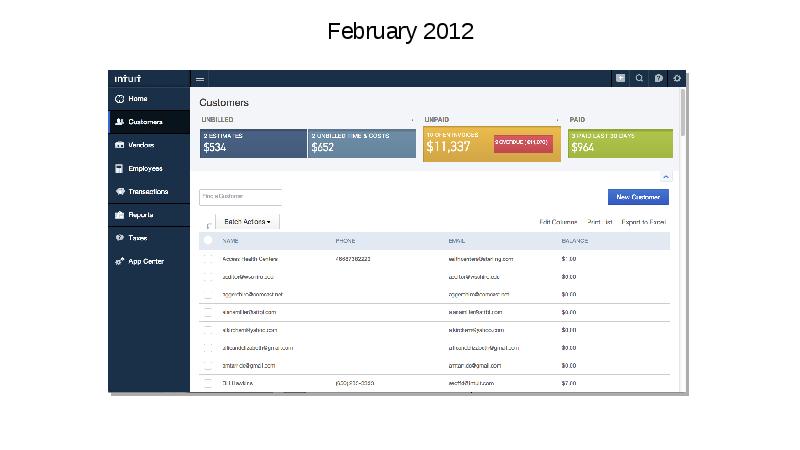Click the Vendors icon in the sidebar

coord(120,145)
